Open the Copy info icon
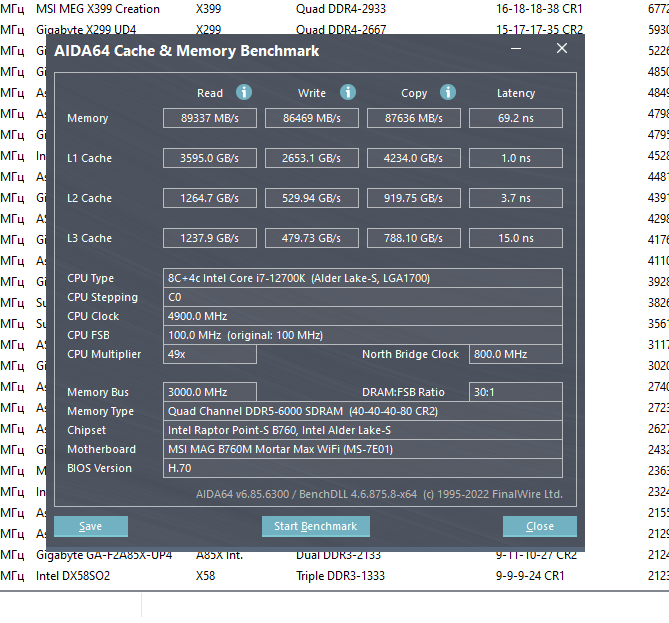Screen dimensions: 669x623 [448, 92]
